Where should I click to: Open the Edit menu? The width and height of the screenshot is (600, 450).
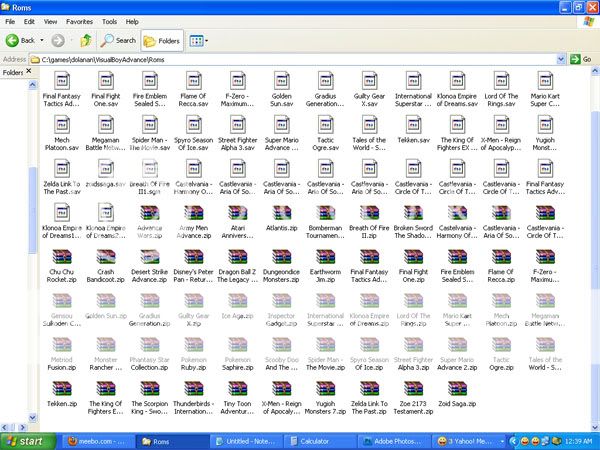(x=29, y=21)
